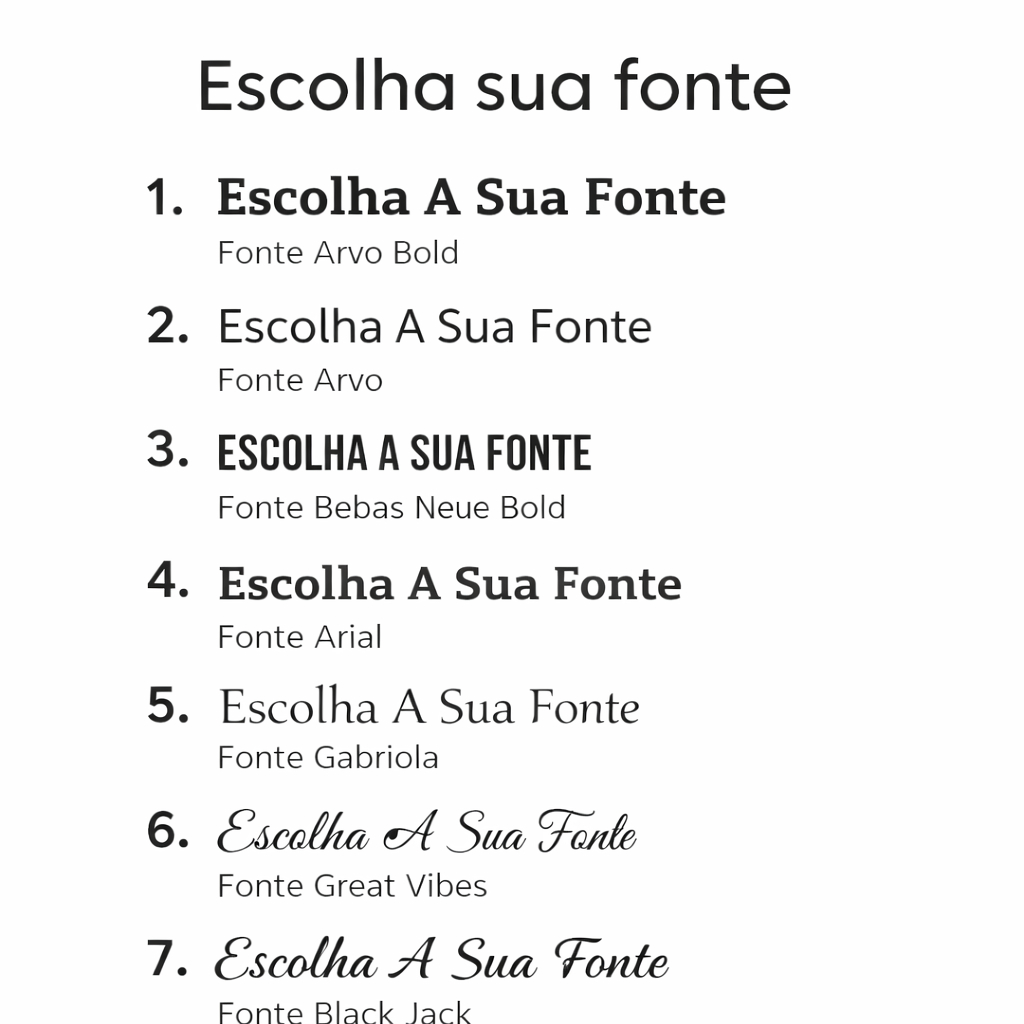The width and height of the screenshot is (1024, 1024).
Task: Choose the all-caps Bebas Neue sample text
Action: [404, 454]
